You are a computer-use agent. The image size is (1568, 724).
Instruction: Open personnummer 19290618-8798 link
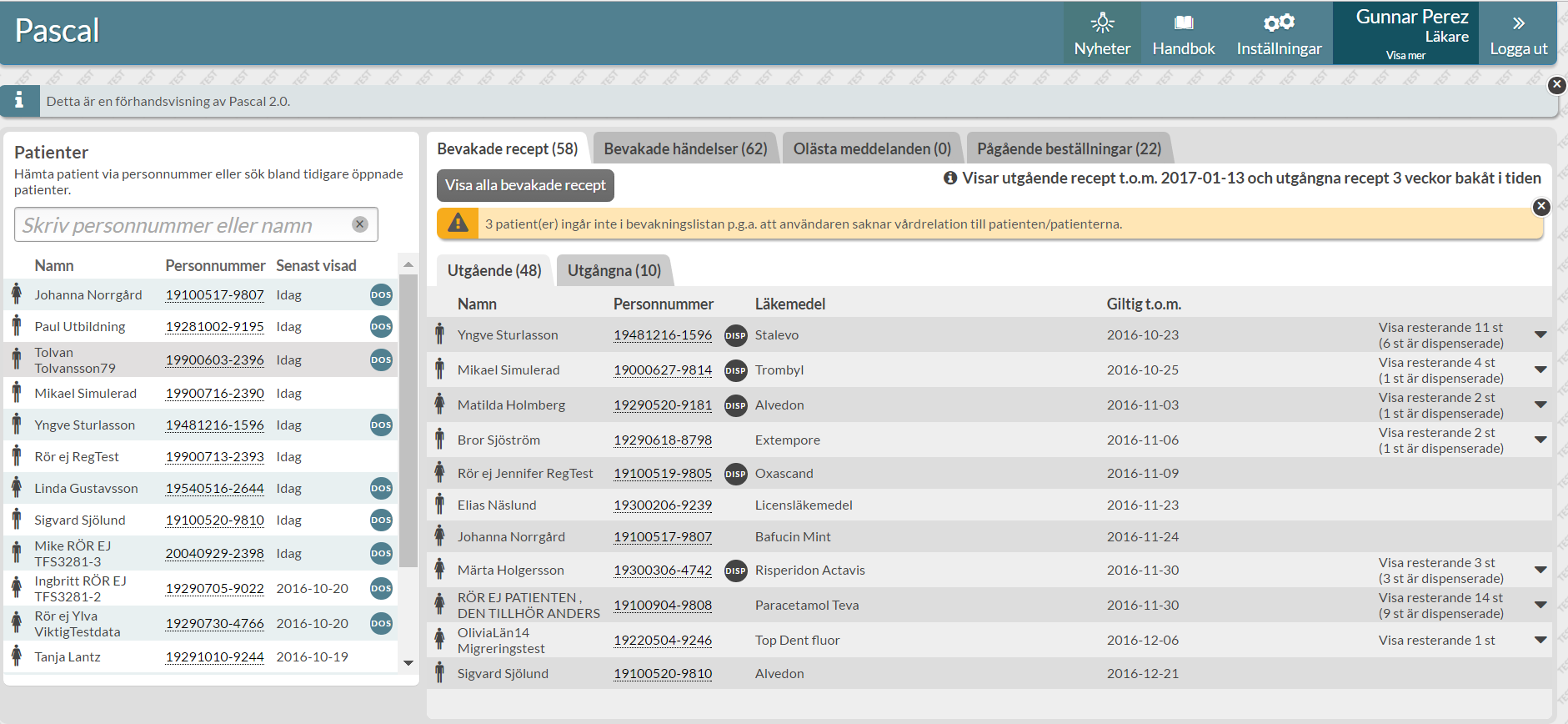663,440
